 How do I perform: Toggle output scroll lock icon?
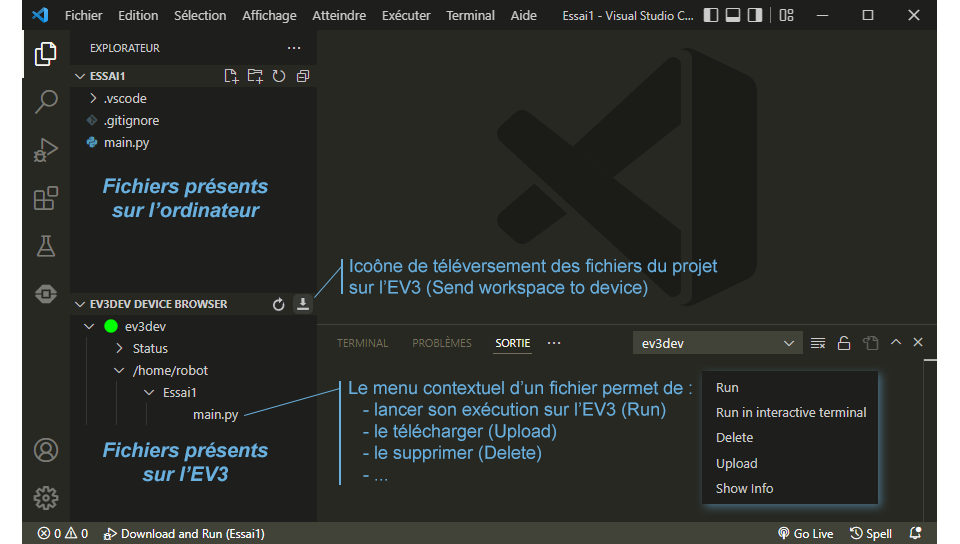tap(844, 343)
